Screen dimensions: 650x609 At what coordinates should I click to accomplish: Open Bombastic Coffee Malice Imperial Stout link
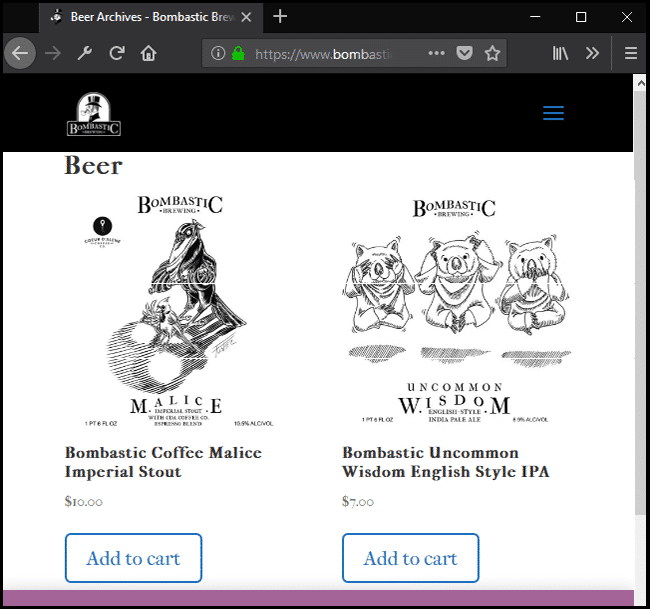pyautogui.click(x=163, y=462)
